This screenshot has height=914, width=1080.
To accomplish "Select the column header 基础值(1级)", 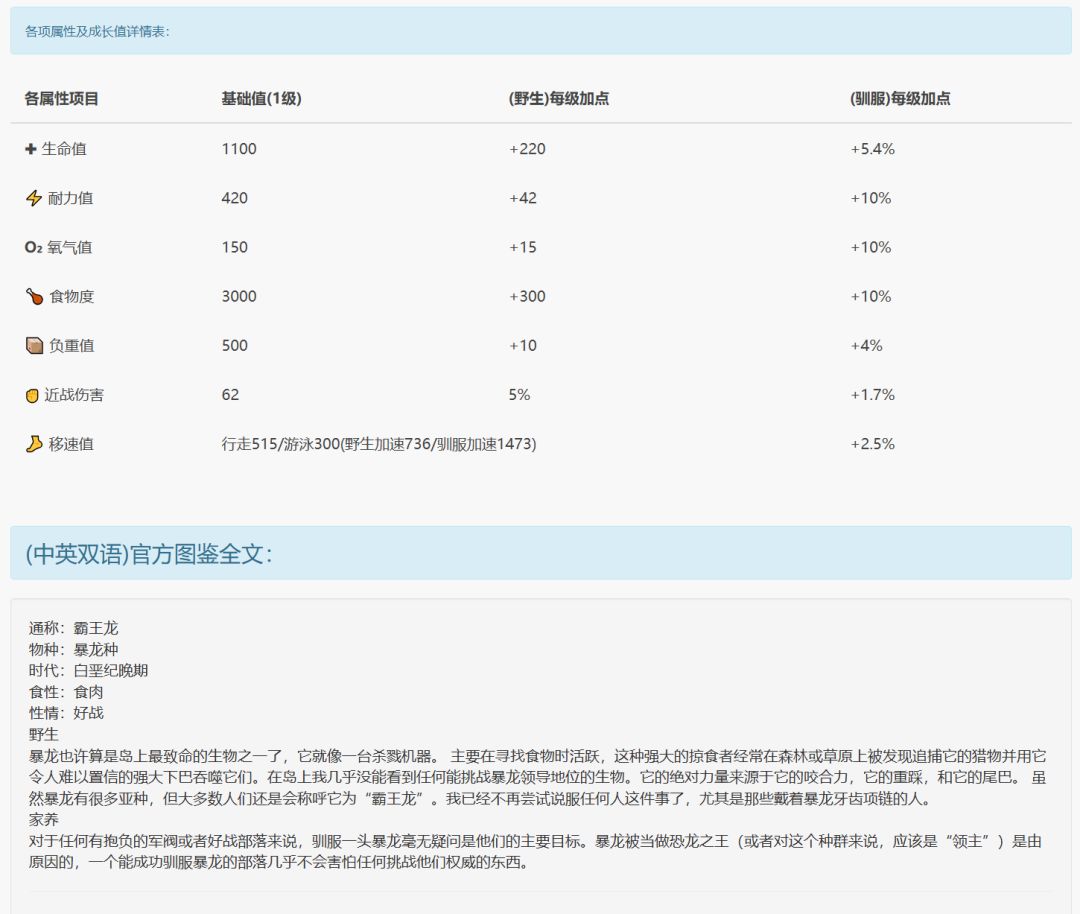I will 261,98.
